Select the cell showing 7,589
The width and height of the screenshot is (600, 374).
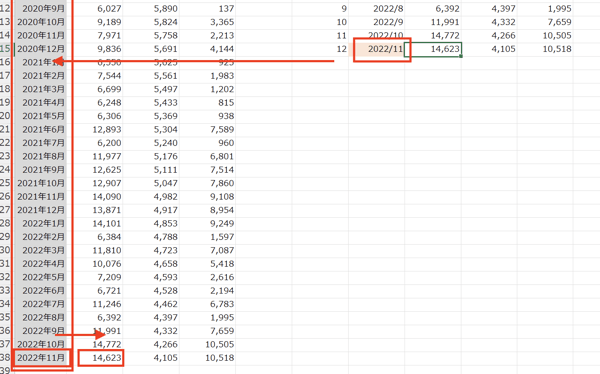click(x=207, y=129)
